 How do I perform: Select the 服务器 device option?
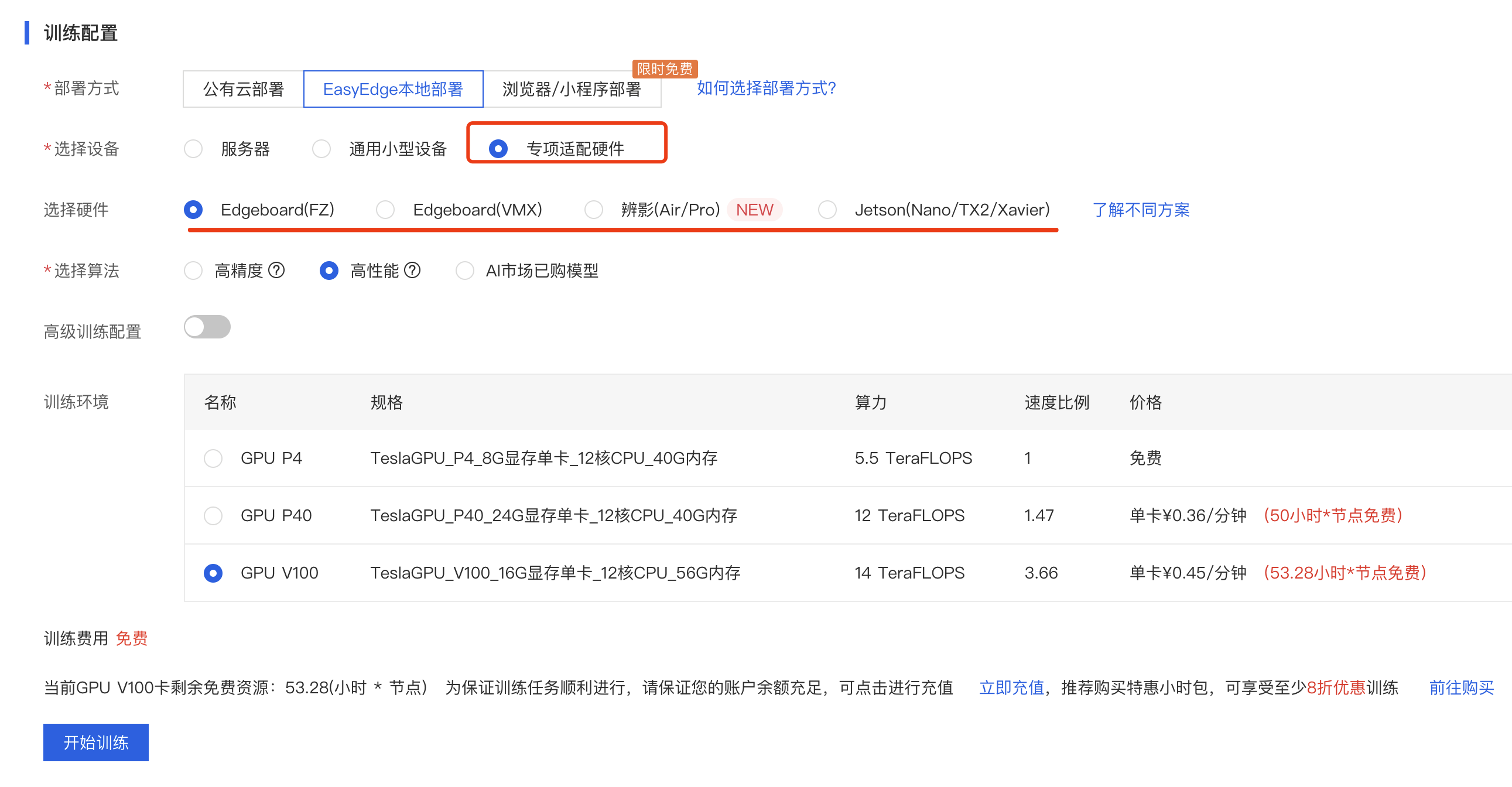pos(193,149)
